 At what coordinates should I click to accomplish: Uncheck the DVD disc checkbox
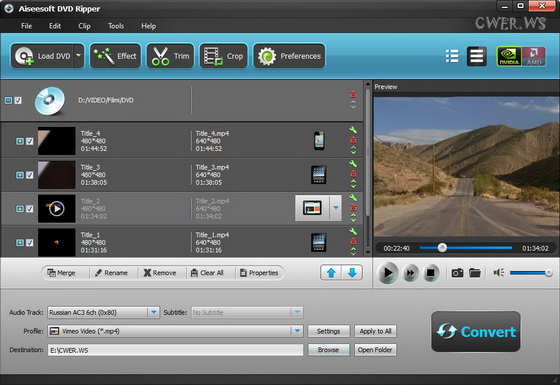(18, 101)
